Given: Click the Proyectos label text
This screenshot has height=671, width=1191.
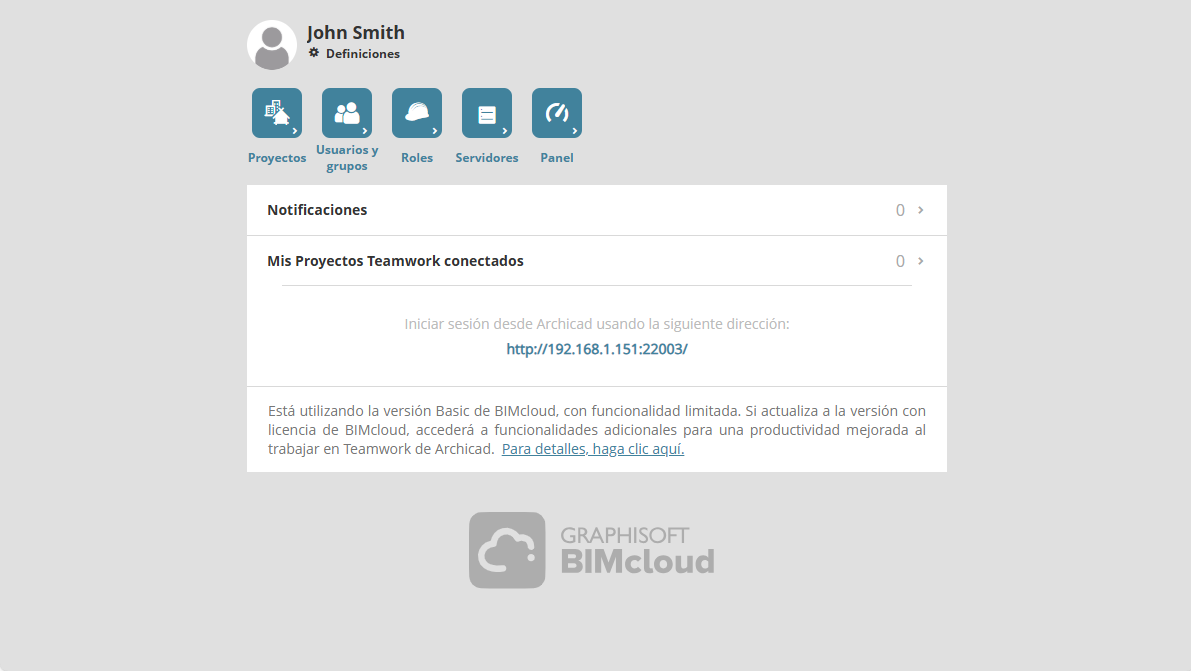Looking at the screenshot, I should [276, 158].
